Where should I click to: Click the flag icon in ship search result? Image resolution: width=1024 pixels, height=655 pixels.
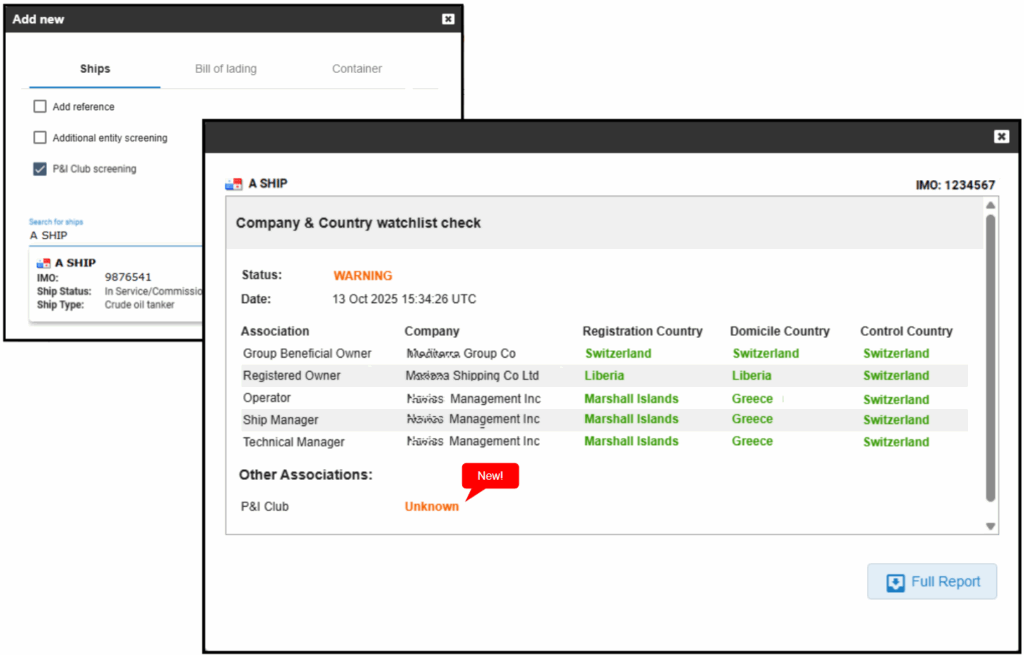[x=43, y=263]
